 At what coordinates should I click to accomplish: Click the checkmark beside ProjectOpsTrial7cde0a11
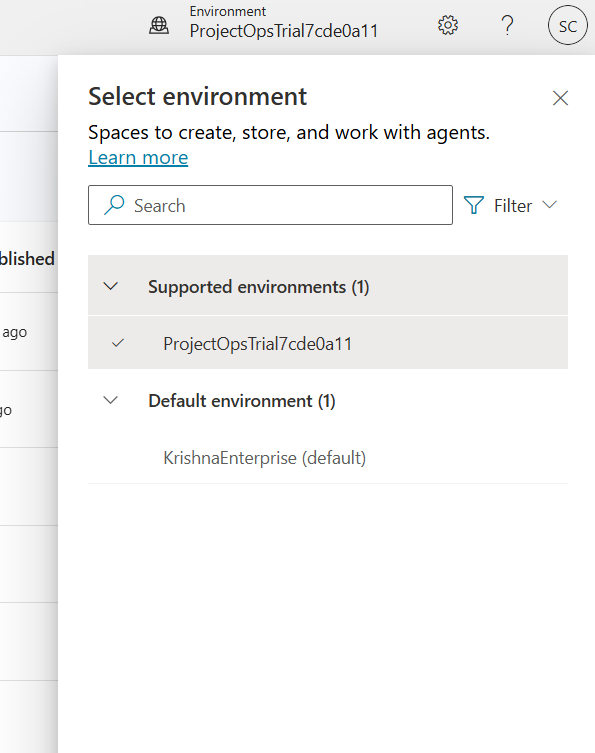click(x=118, y=343)
